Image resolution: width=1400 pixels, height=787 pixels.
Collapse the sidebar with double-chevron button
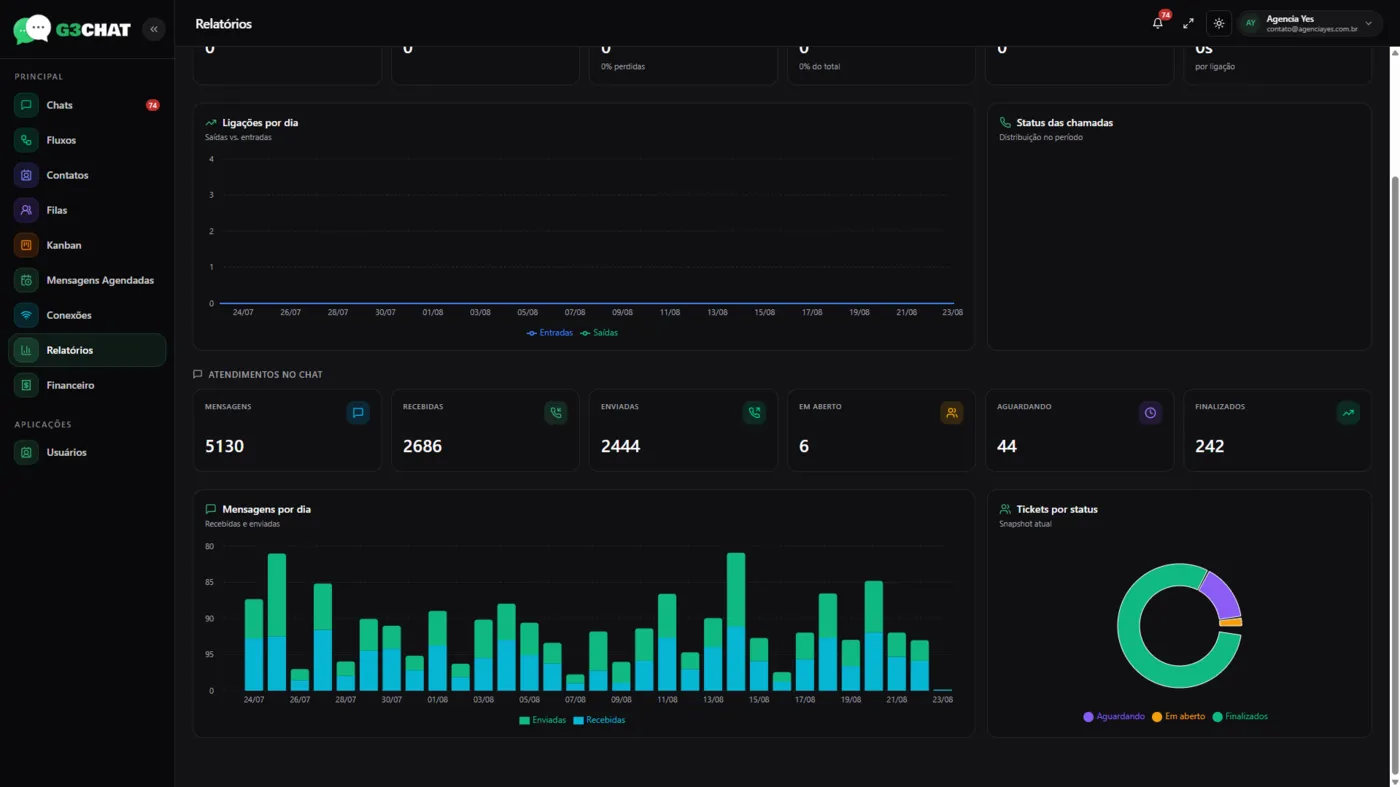point(154,29)
